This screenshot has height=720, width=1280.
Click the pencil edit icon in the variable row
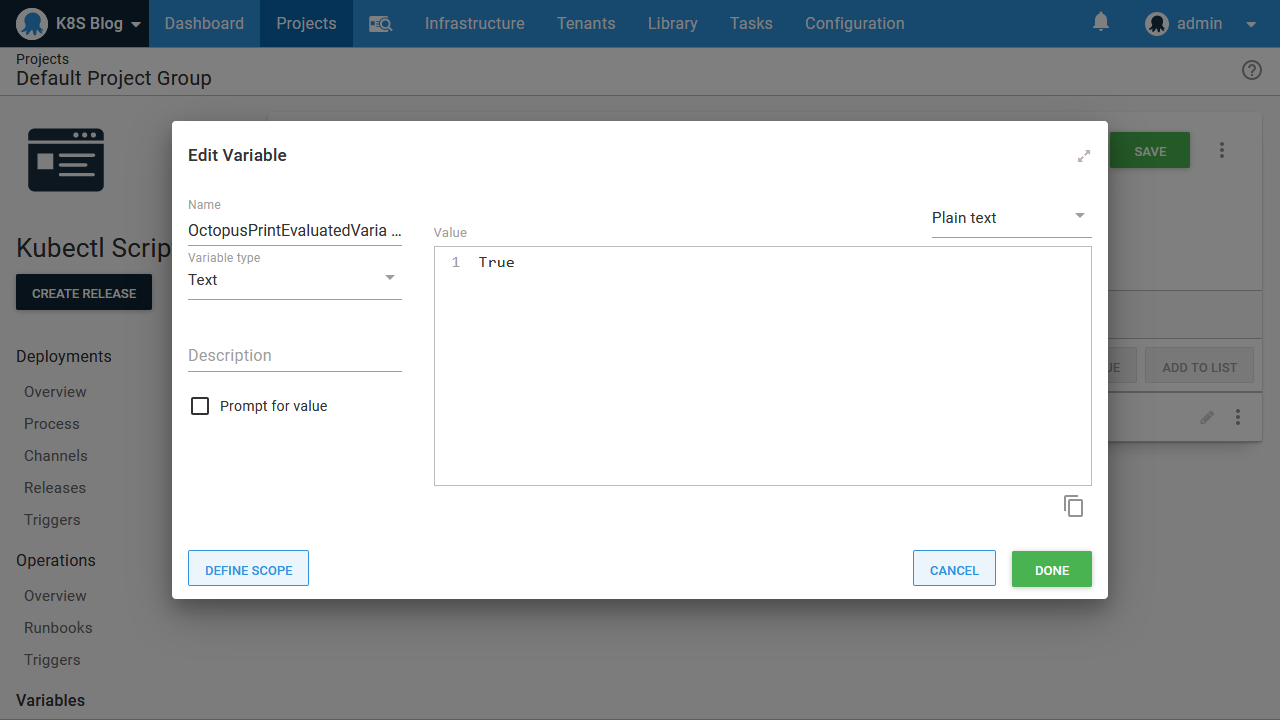click(1207, 417)
